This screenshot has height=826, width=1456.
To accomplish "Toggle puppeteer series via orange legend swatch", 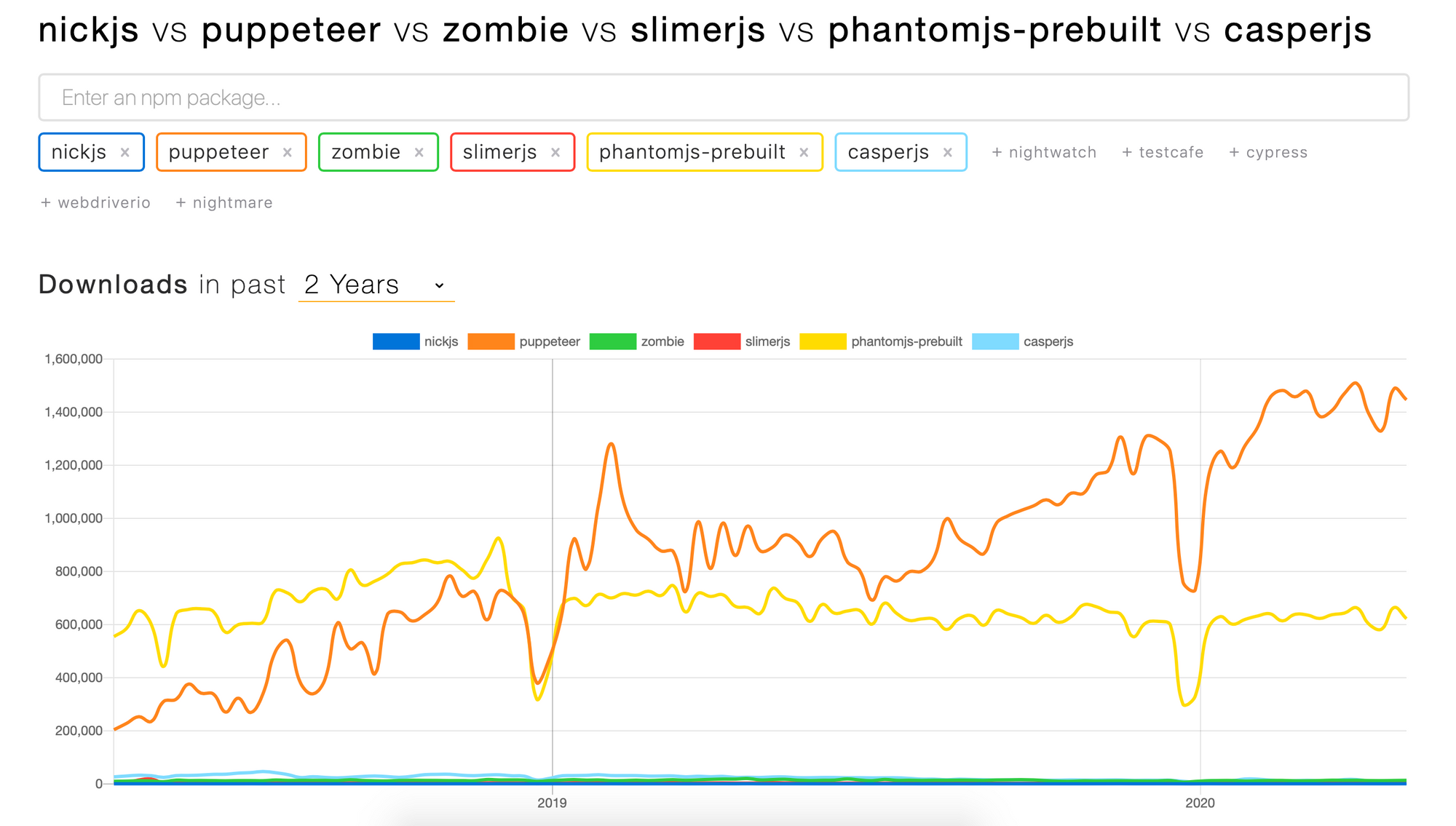I will click(491, 341).
